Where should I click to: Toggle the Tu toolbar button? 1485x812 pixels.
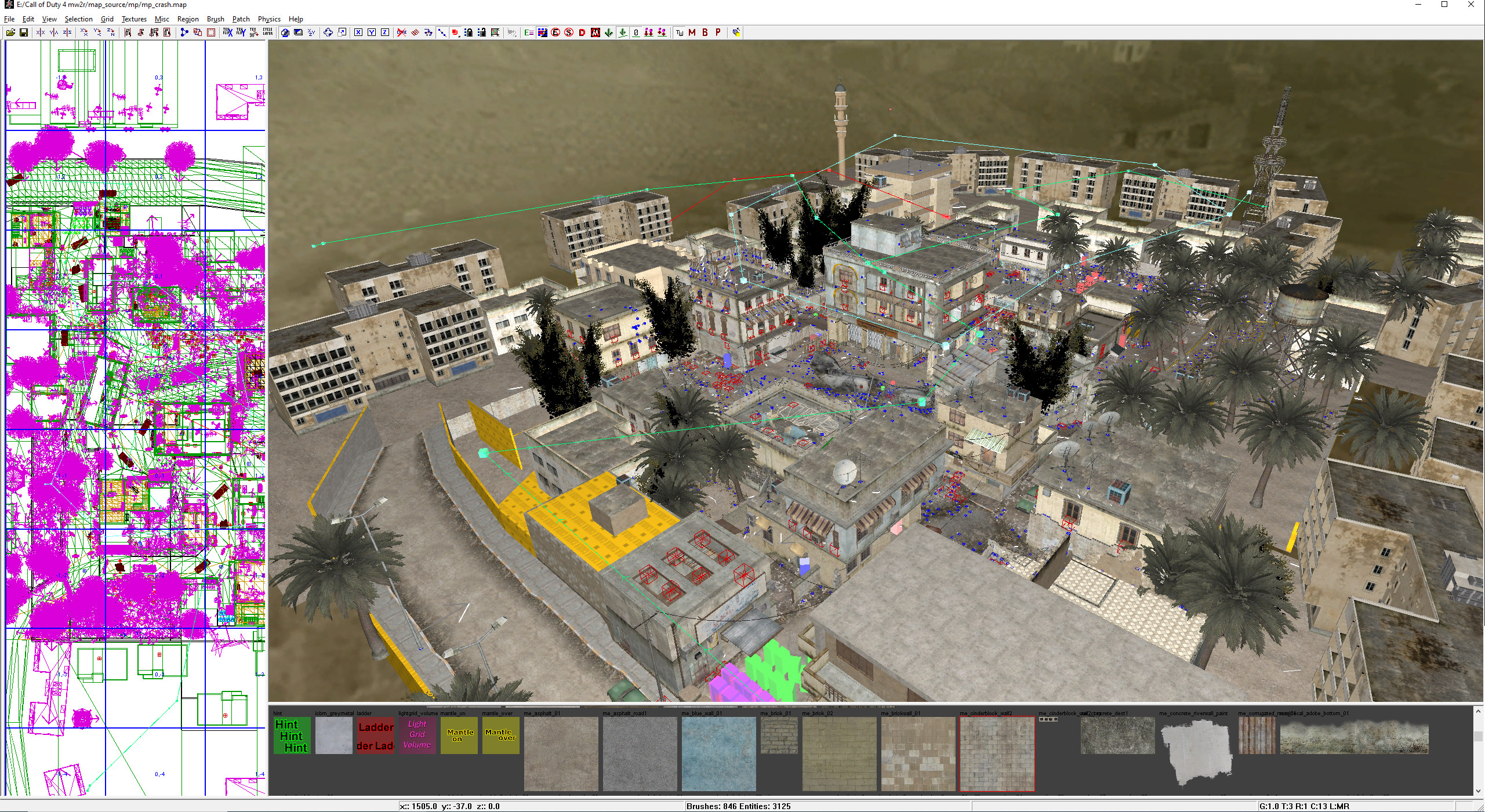(x=679, y=32)
